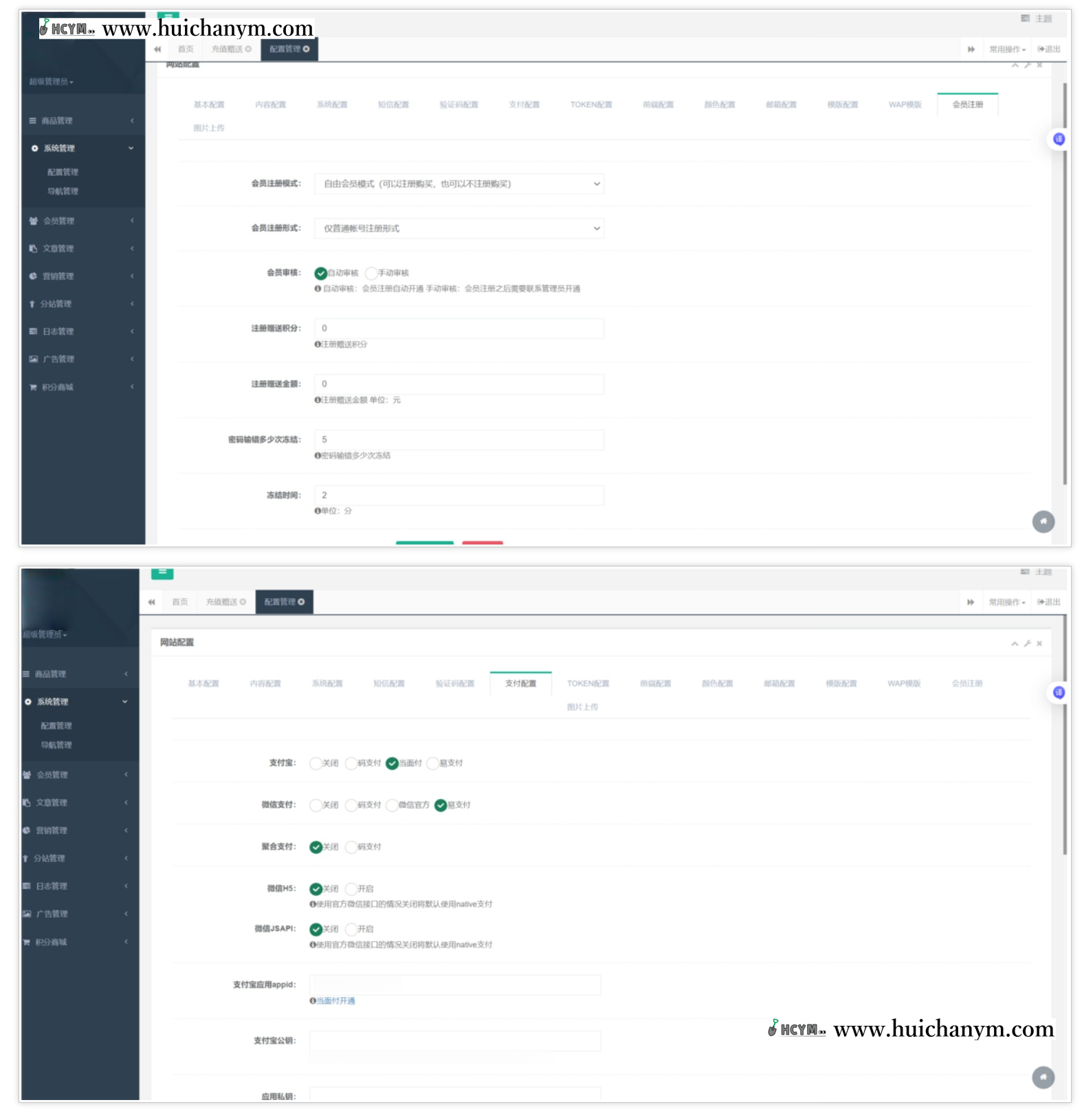Click the blue circular floating side icon
The image size is (1082, 1120).
click(x=1059, y=140)
